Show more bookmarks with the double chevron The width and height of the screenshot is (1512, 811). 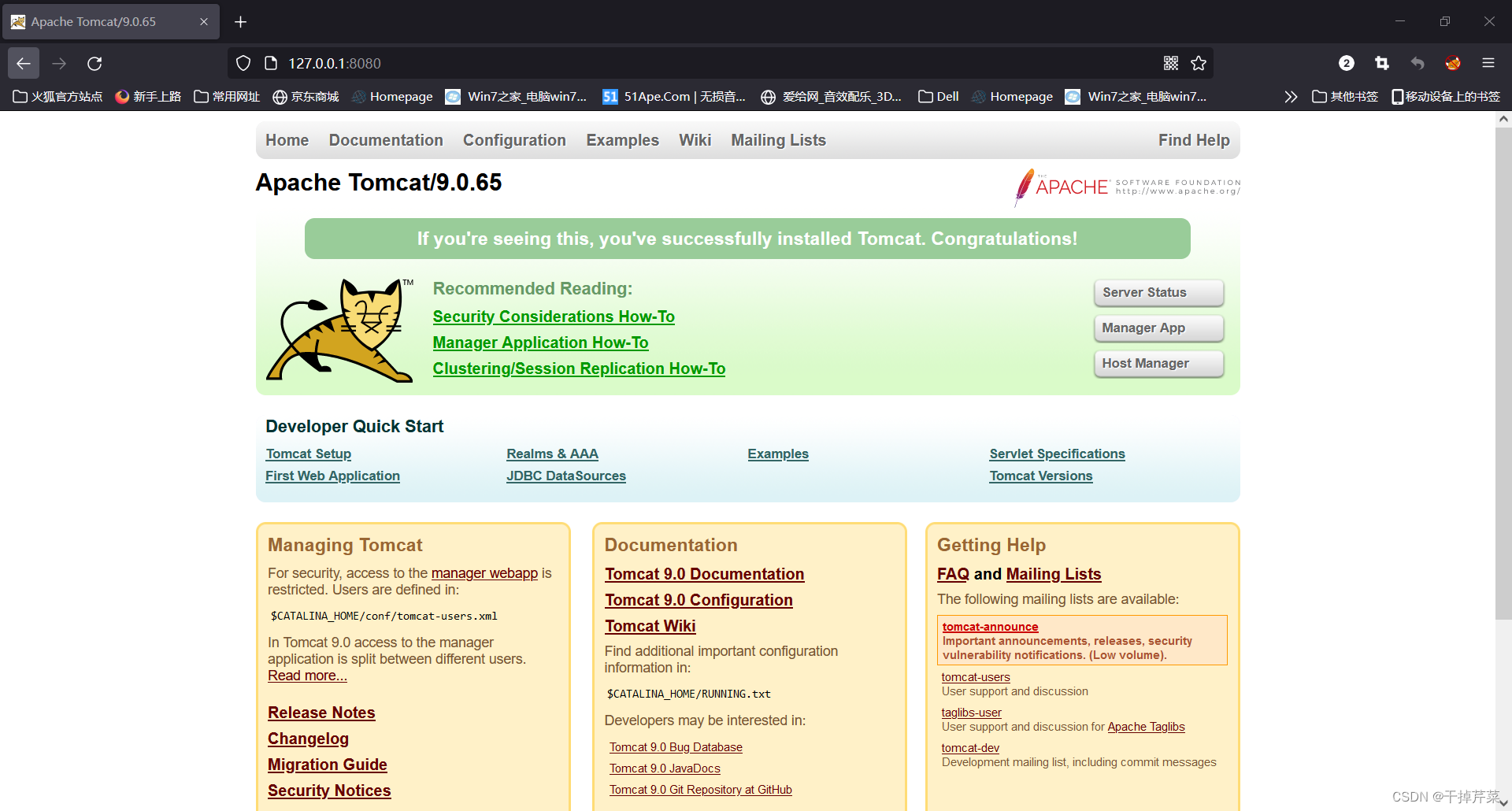click(x=1290, y=96)
